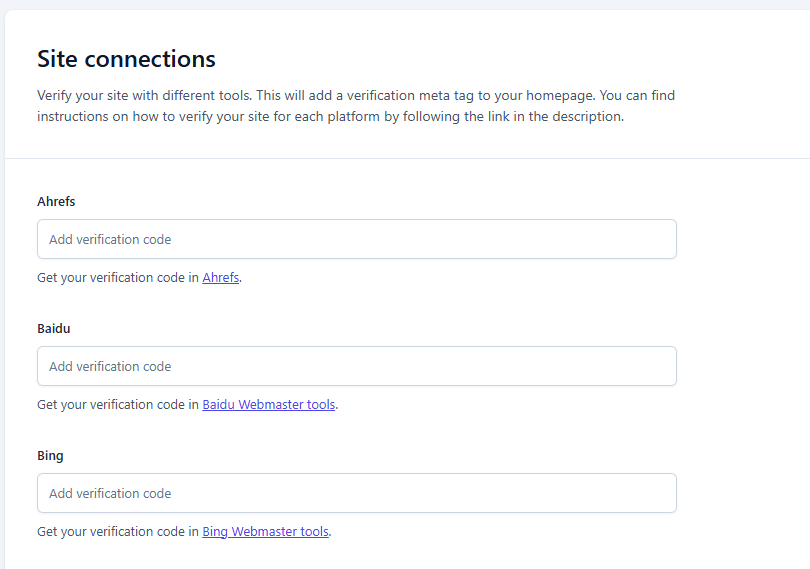The height and width of the screenshot is (569, 810).
Task: Open the Ahrefs link
Action: click(x=220, y=278)
